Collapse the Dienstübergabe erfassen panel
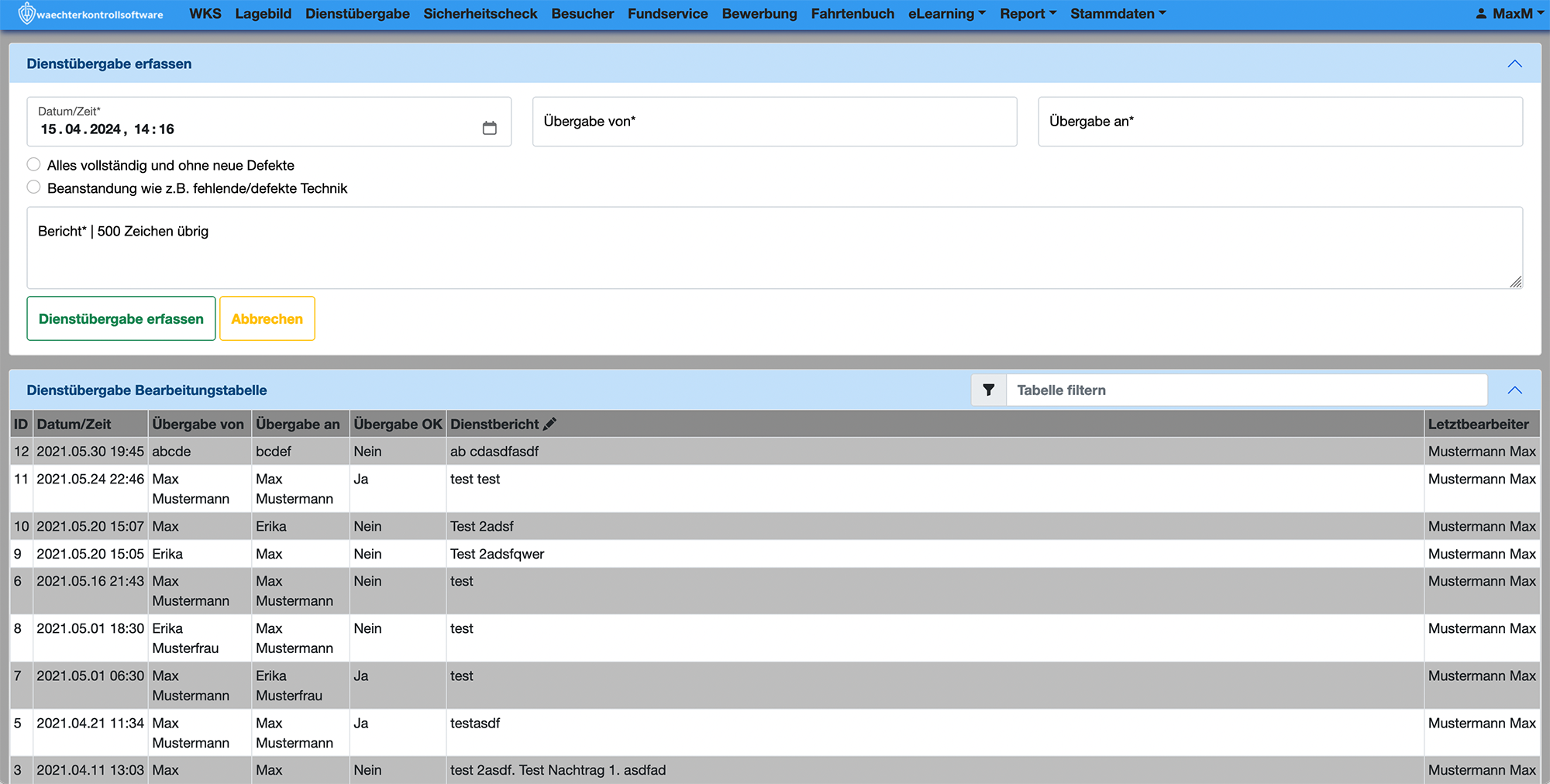 tap(1514, 64)
